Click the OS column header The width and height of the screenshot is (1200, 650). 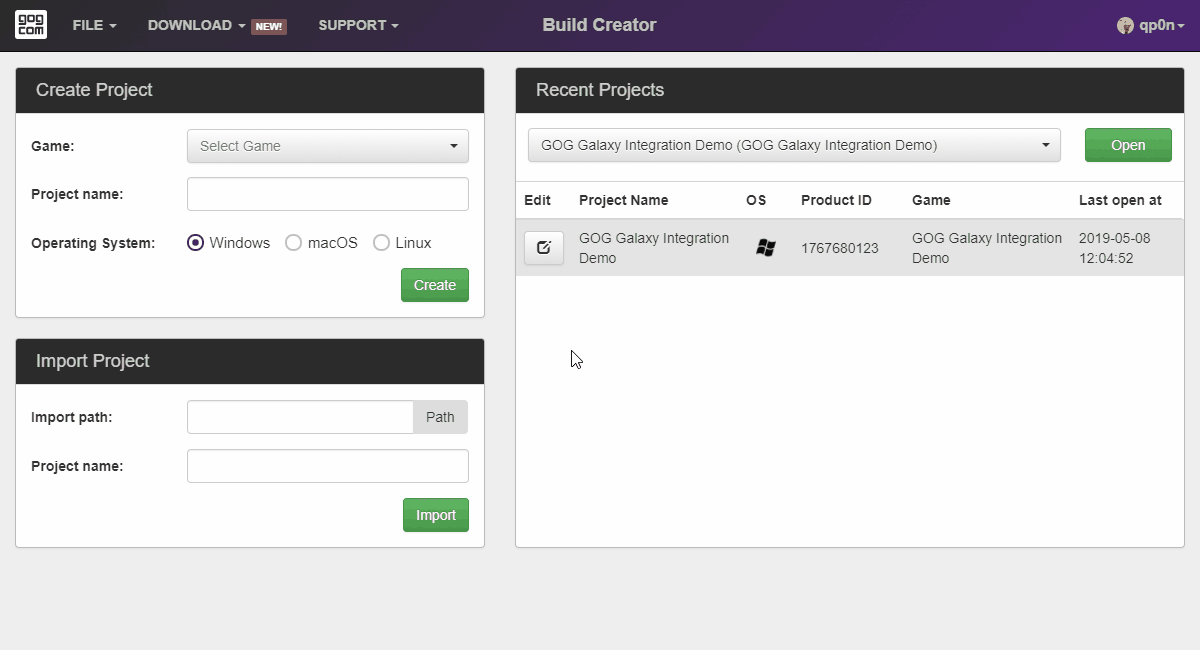pyautogui.click(x=756, y=200)
